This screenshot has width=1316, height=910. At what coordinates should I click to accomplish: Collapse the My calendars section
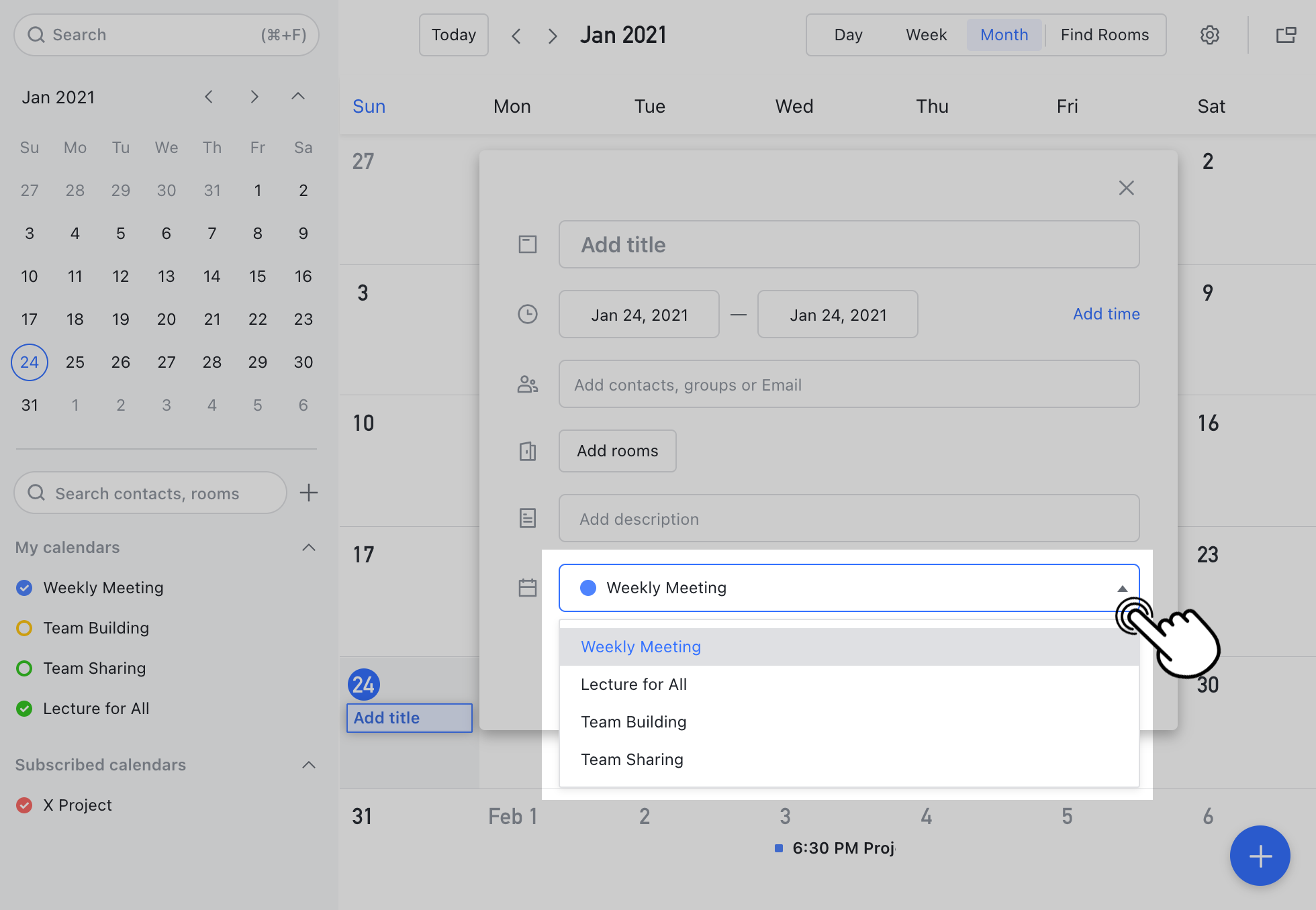308,547
